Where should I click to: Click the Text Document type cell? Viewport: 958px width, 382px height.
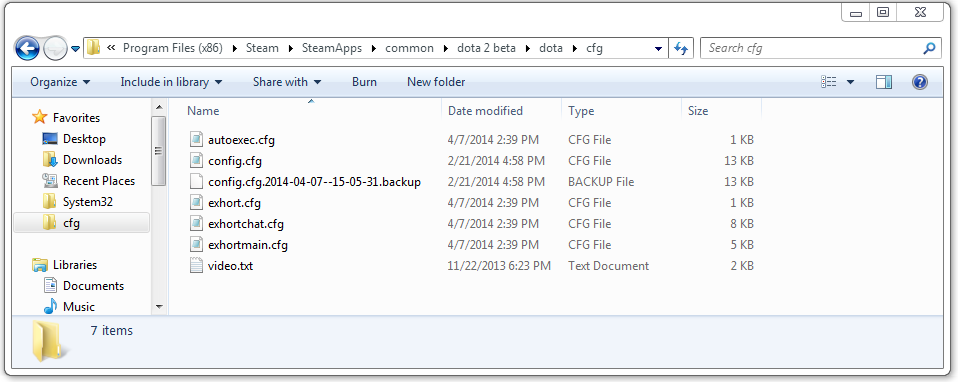tap(609, 266)
